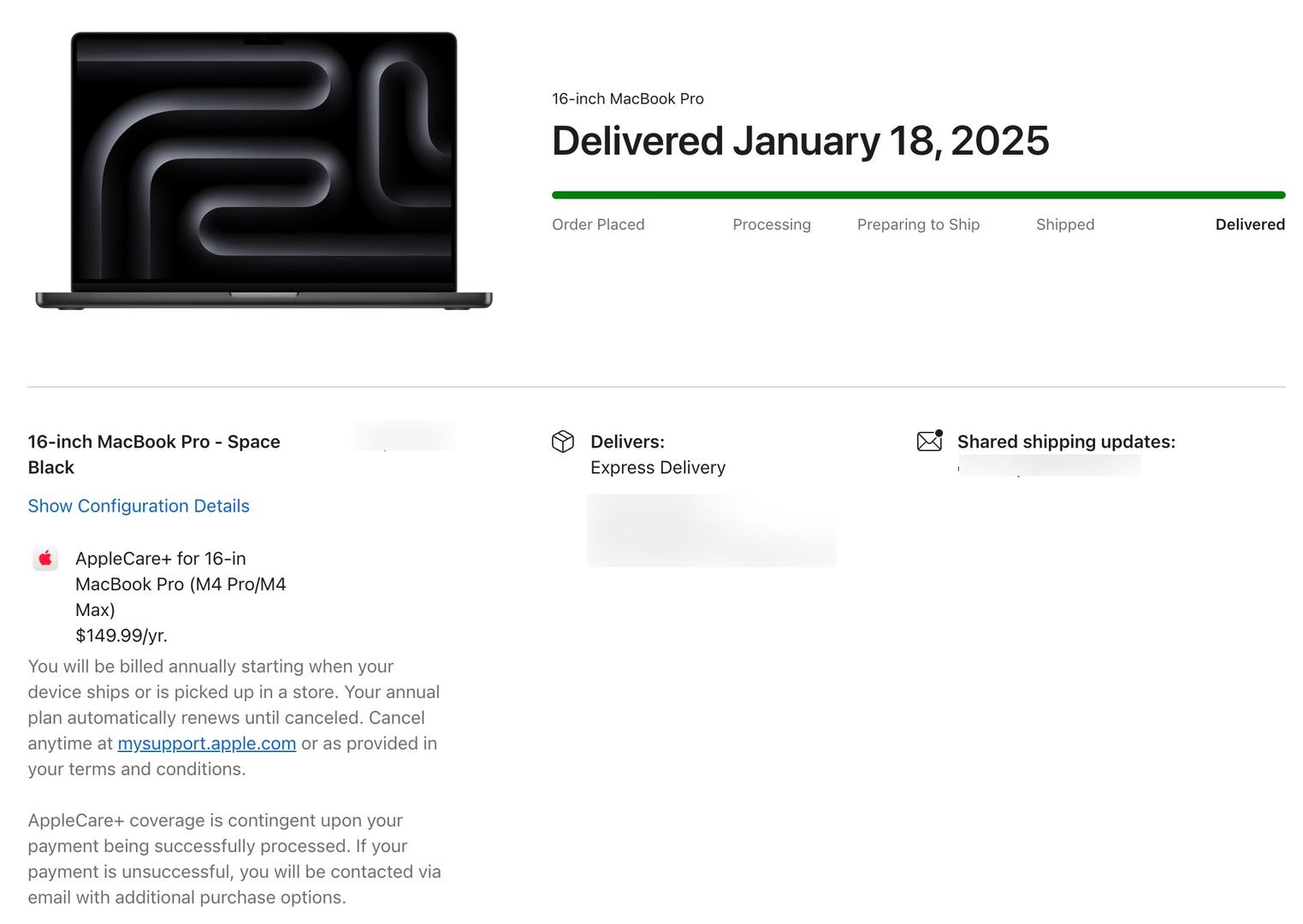Click the Express Delivery text

658,468
